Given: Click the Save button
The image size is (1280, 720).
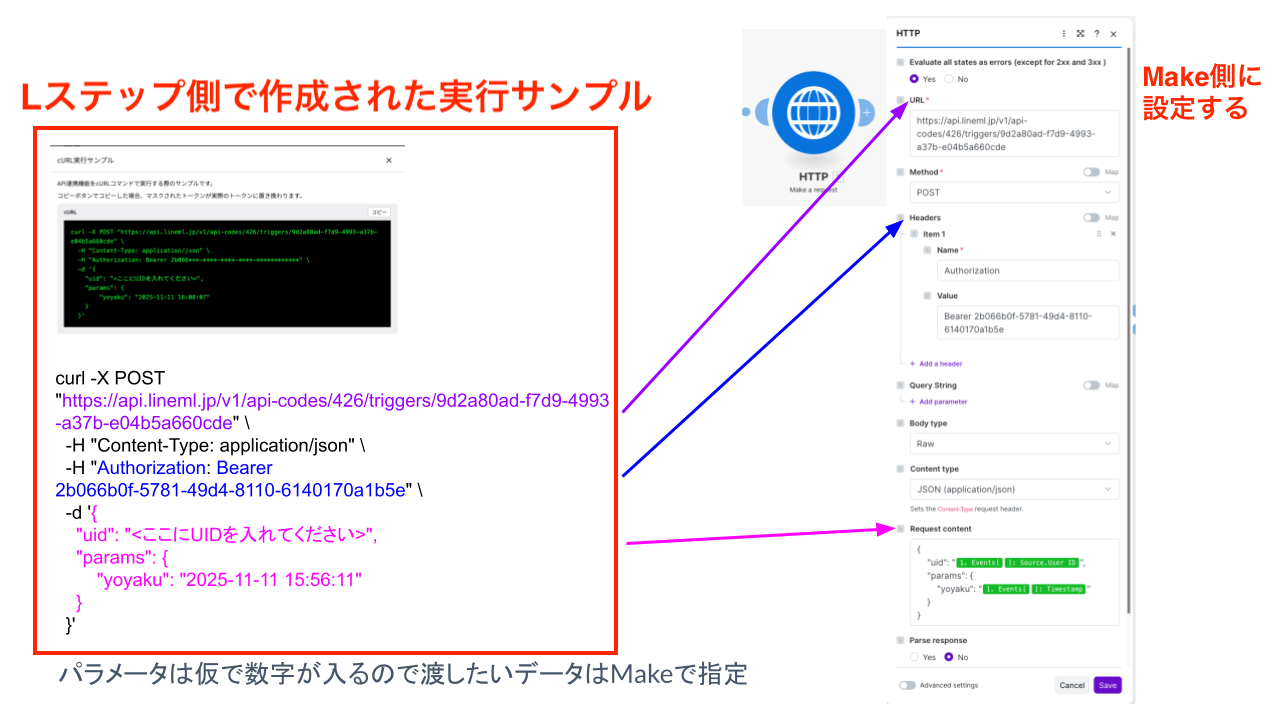Looking at the screenshot, I should click(x=1107, y=685).
